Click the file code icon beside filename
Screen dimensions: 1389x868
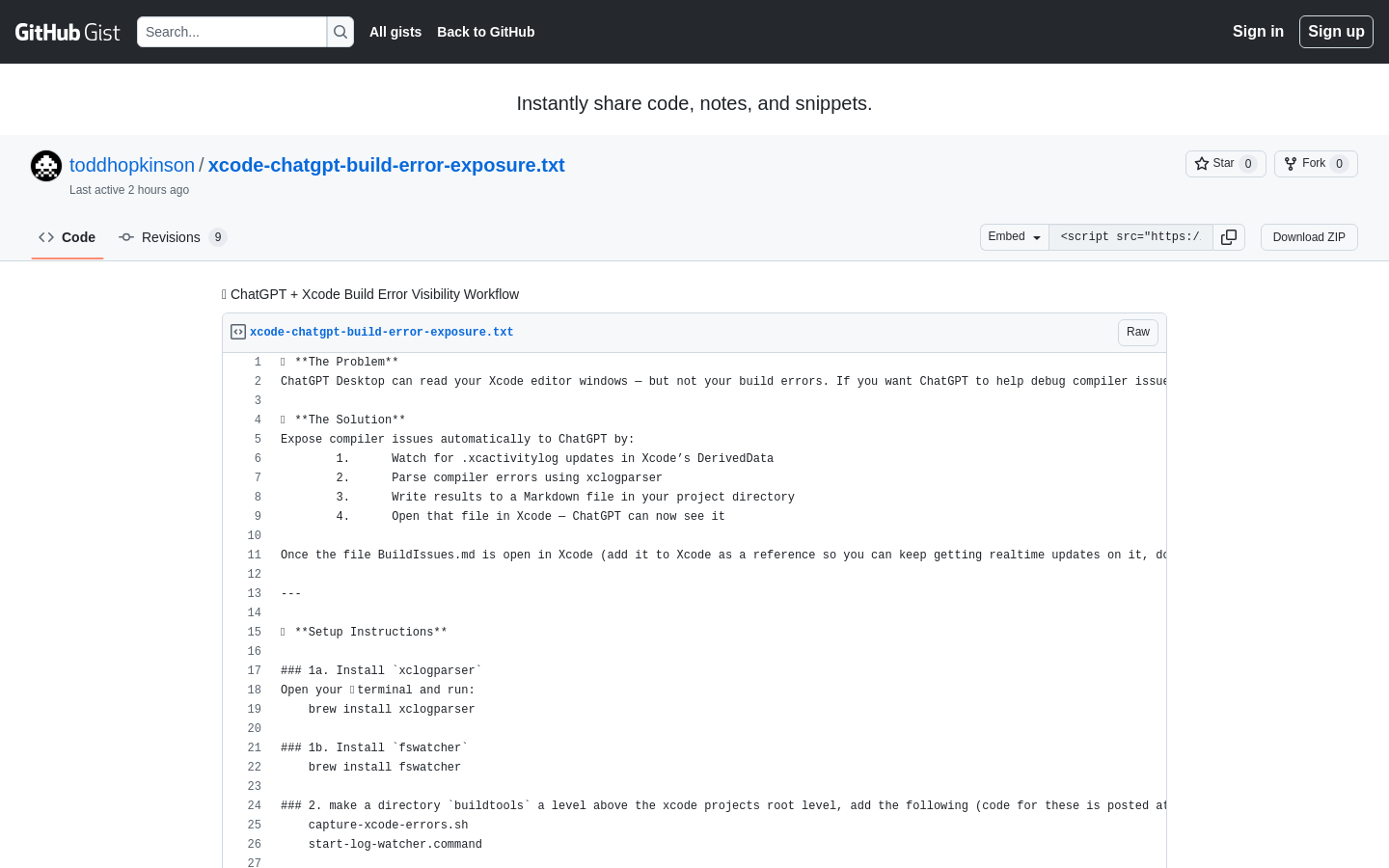click(238, 332)
